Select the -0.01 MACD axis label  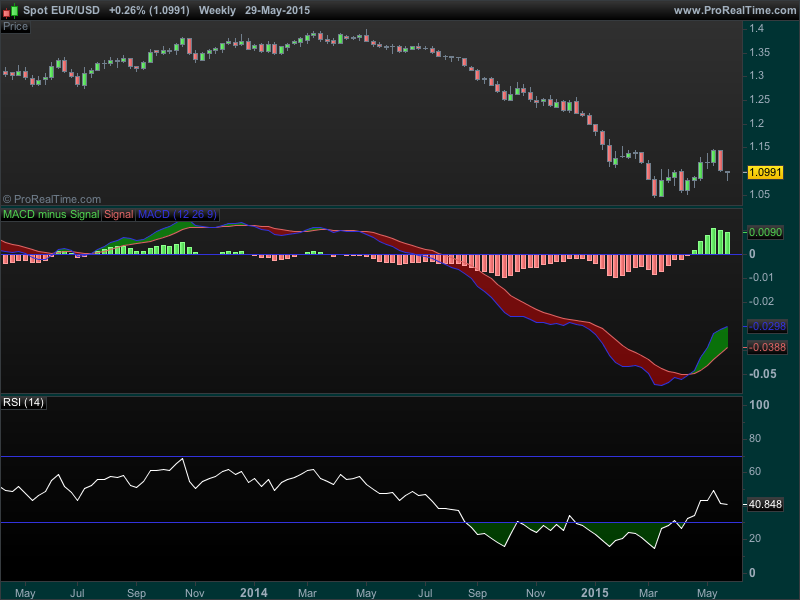tap(762, 278)
